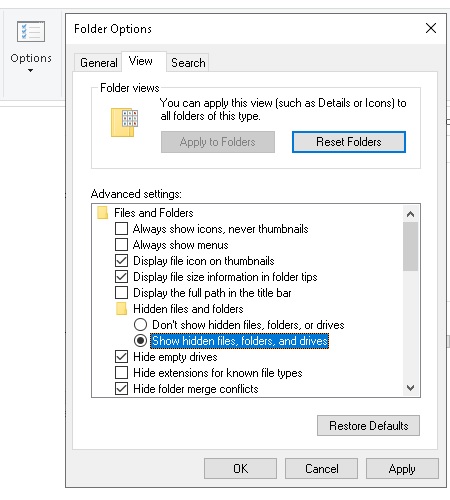Screen dimensions: 450x500
Task: Expand the Options dropdown arrow
Action: point(30,71)
